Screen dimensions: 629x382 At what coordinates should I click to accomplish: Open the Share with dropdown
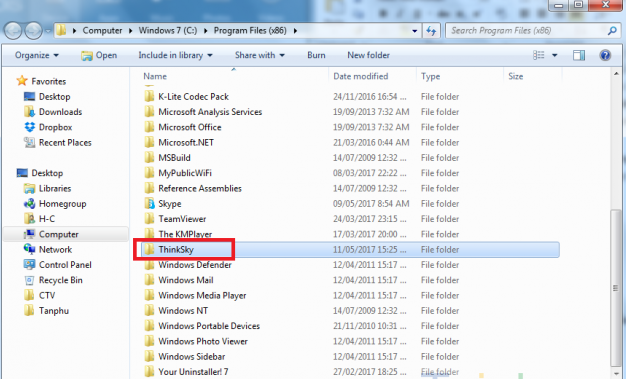[x=260, y=55]
